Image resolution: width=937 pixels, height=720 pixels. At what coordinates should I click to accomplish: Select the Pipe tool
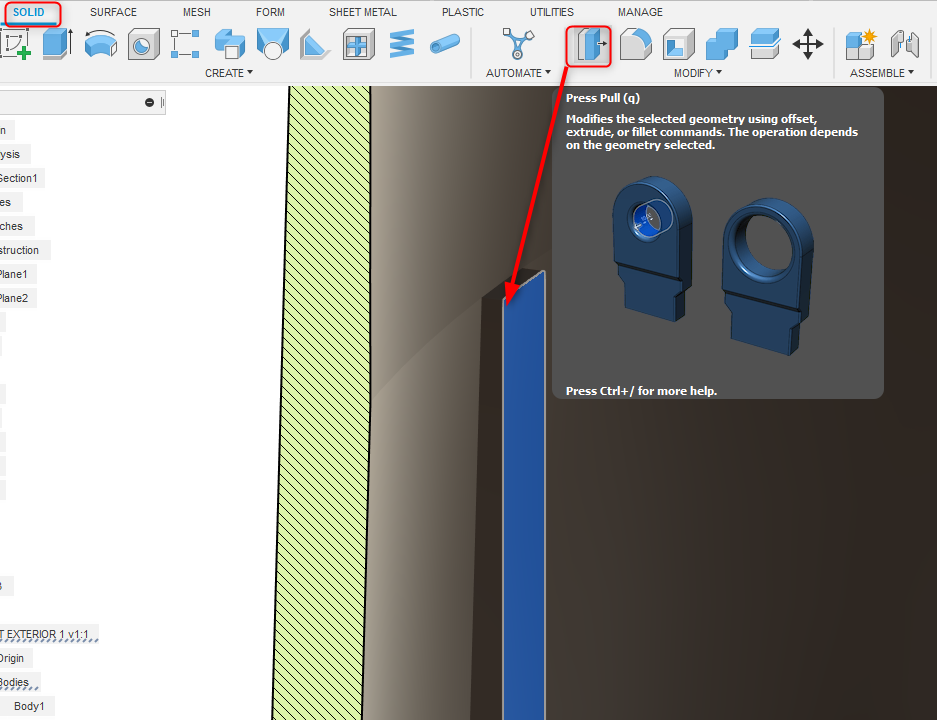tap(445, 44)
